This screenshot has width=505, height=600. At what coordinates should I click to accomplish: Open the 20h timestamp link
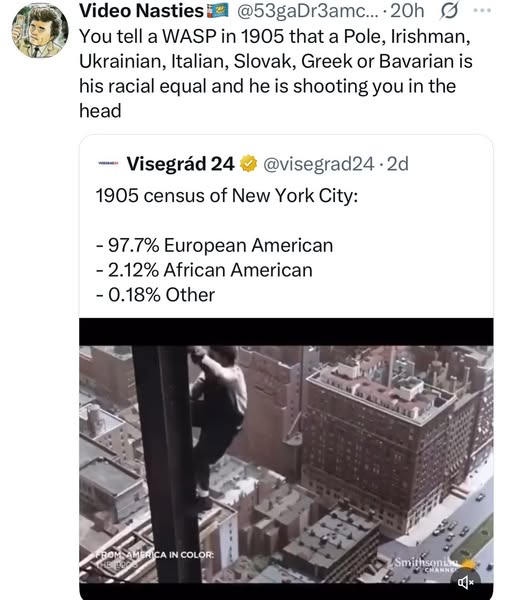pos(407,11)
